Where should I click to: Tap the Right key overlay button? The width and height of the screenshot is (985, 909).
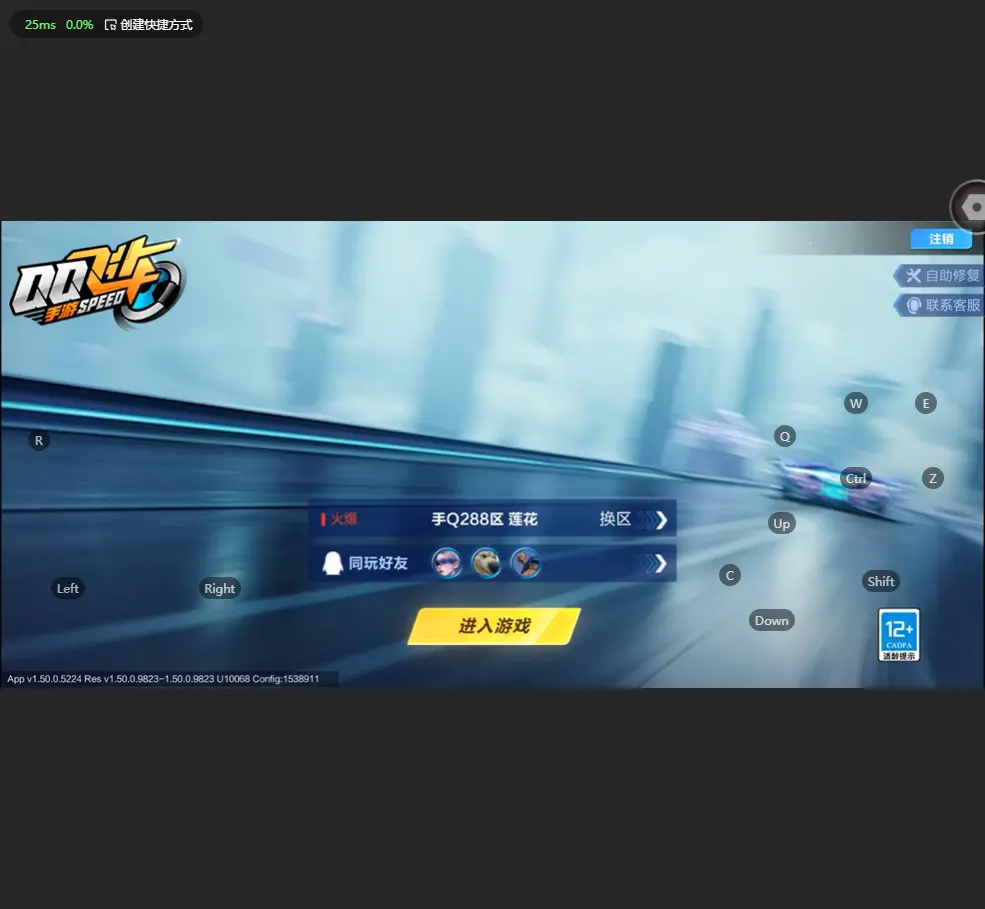click(x=219, y=588)
